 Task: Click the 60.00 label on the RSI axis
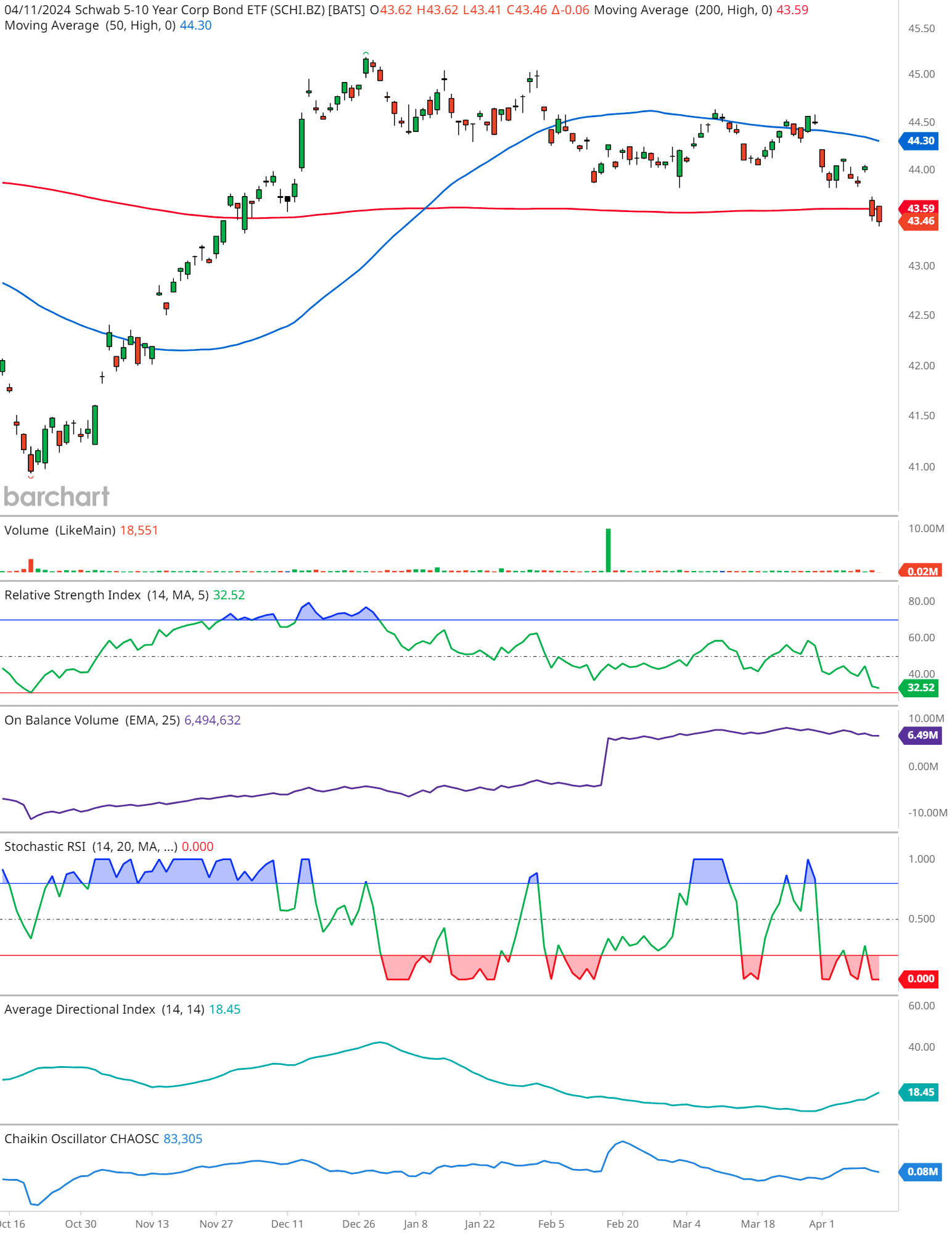(921, 638)
